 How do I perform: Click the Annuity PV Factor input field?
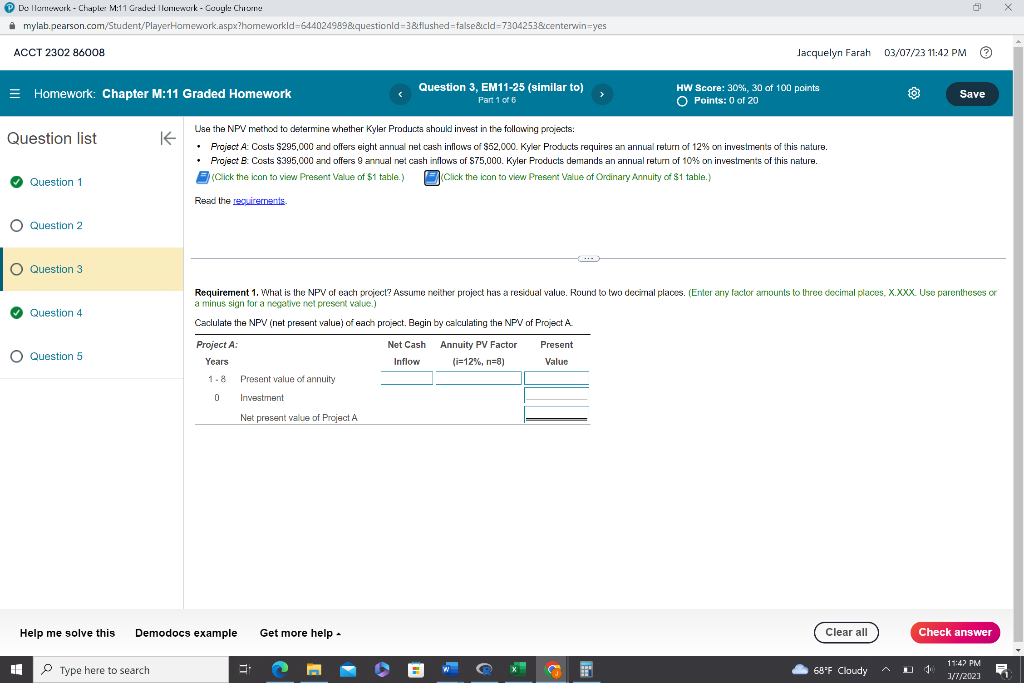(x=479, y=378)
